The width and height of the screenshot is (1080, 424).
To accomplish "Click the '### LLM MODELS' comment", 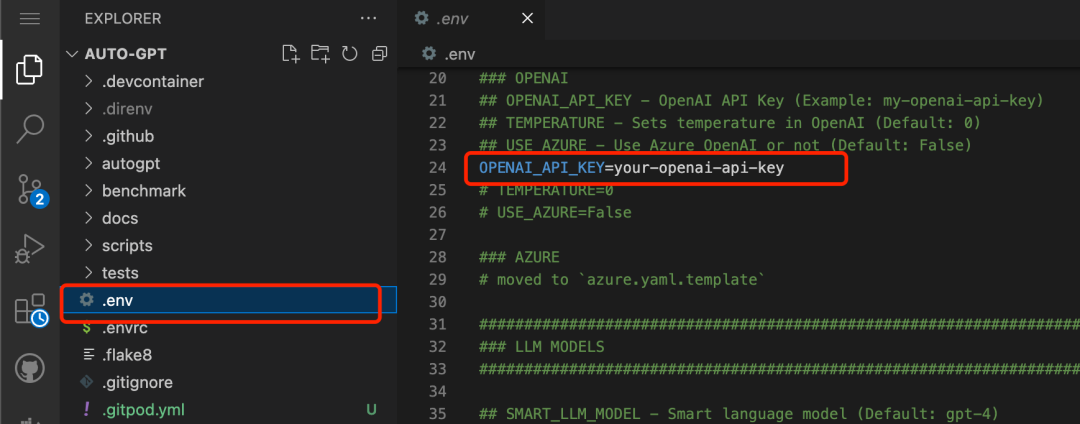I will pyautogui.click(x=541, y=346).
